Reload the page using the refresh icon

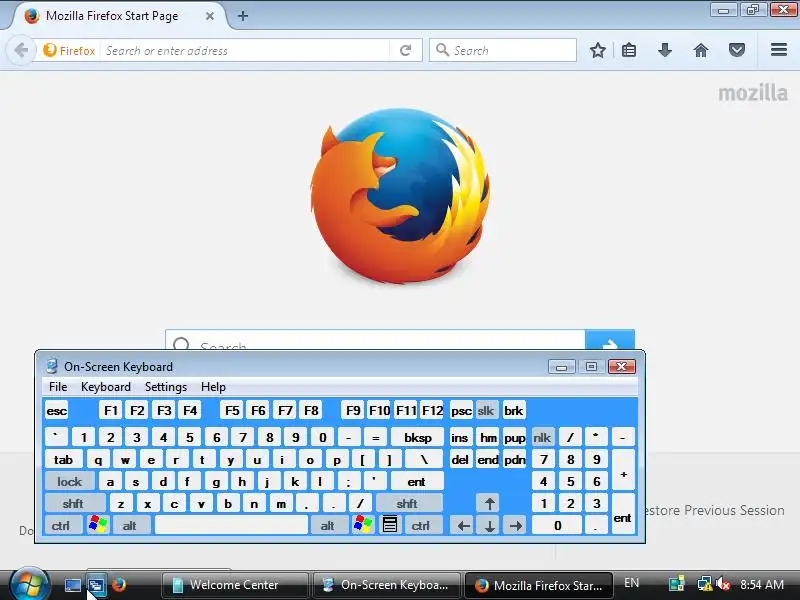(x=406, y=51)
